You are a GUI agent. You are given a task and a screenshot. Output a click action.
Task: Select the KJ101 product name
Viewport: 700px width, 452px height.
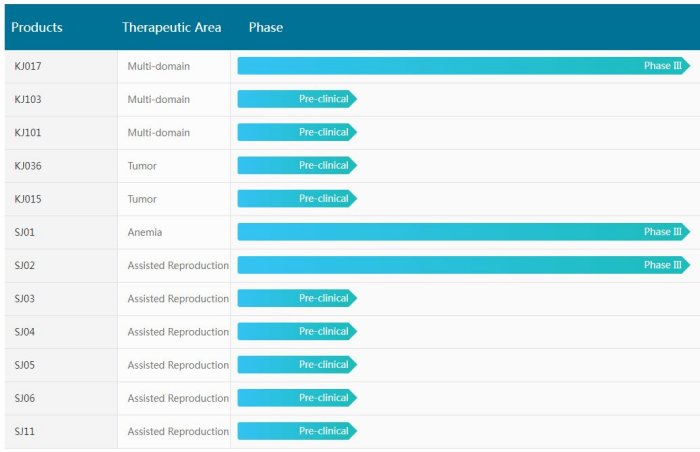[x=28, y=133]
